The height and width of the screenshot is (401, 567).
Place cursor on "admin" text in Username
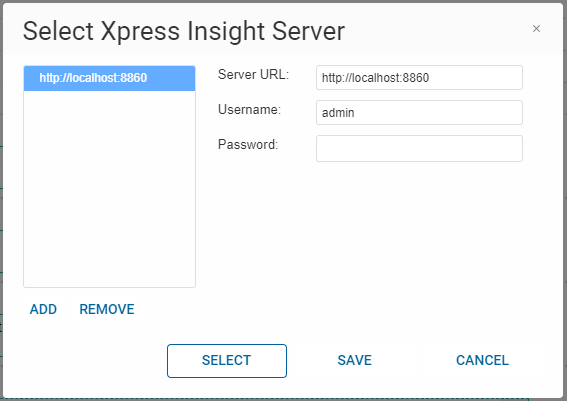(x=338, y=113)
